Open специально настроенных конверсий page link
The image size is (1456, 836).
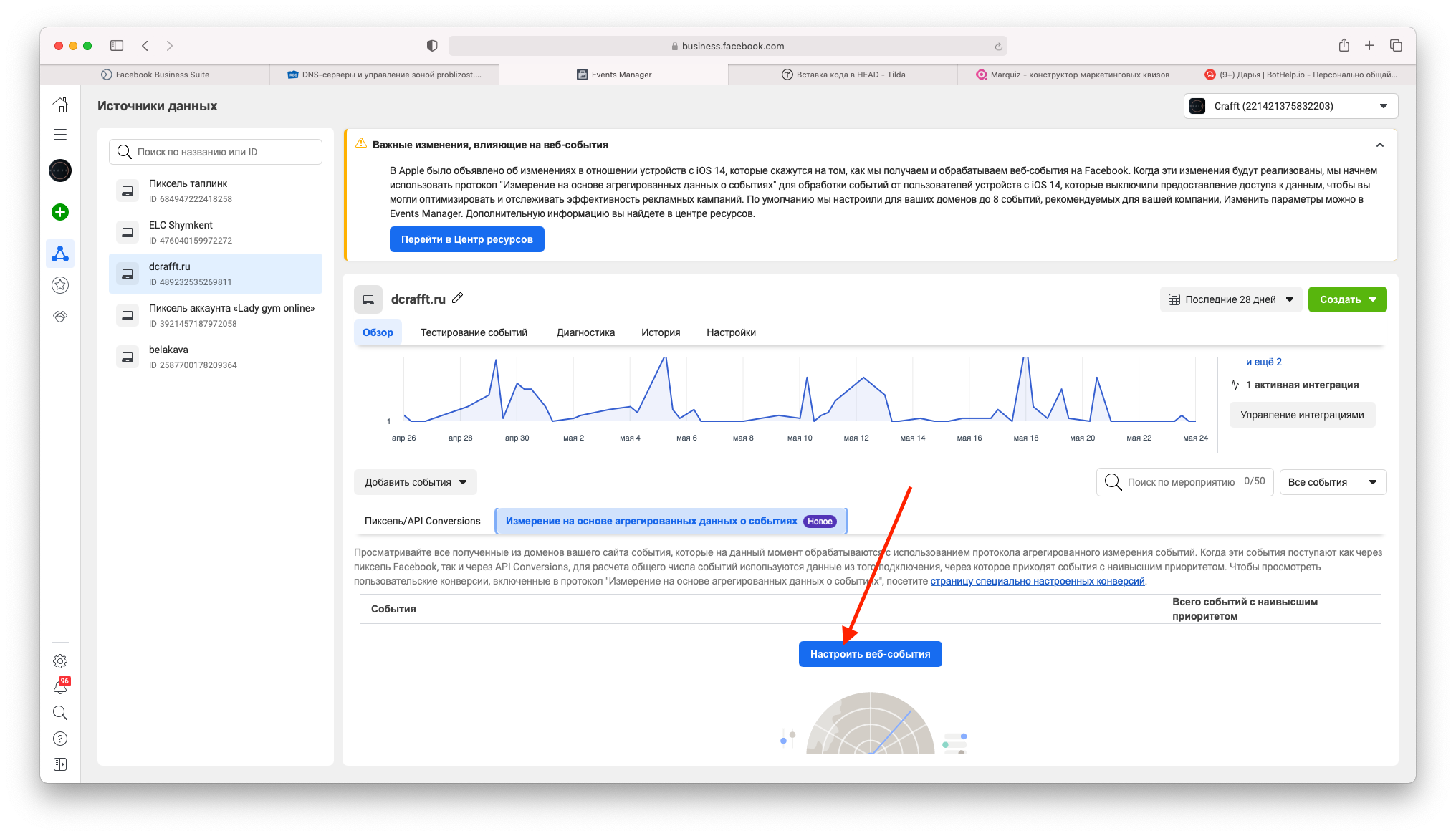(x=1038, y=581)
